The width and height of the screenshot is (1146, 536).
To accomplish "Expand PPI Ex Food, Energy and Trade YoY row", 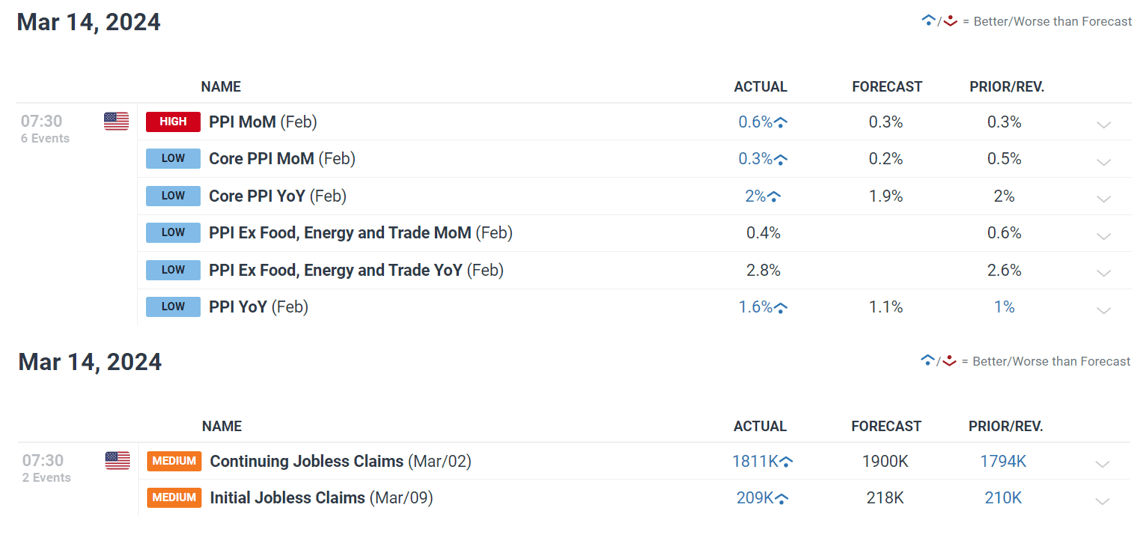I will pyautogui.click(x=1104, y=273).
